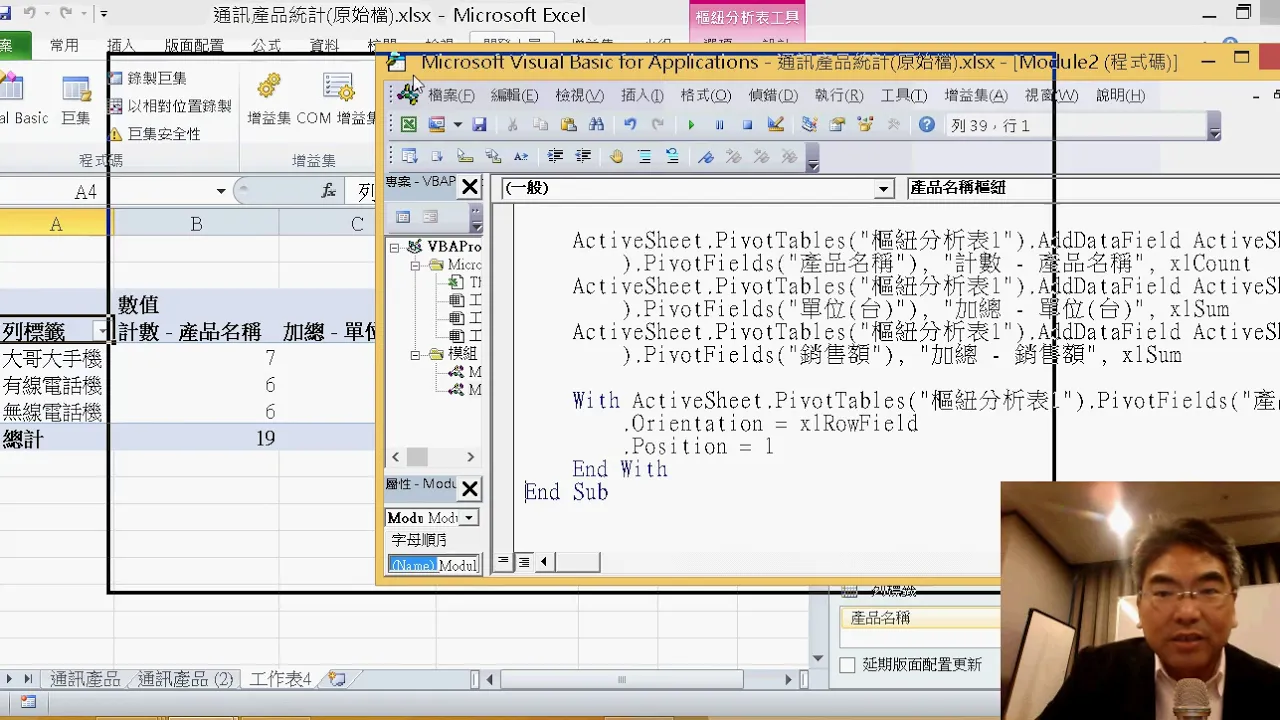Toggle Bookmark with blue flag icon
Viewport: 1280px width, 720px height.
(x=706, y=157)
